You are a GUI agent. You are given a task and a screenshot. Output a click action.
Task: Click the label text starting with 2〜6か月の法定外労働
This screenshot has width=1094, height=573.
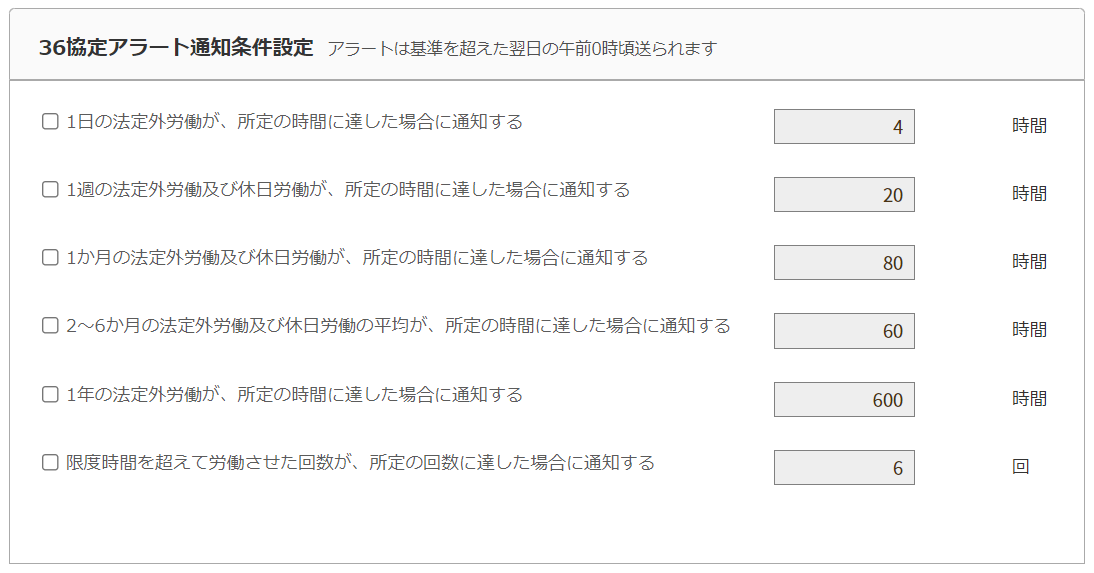click(398, 326)
